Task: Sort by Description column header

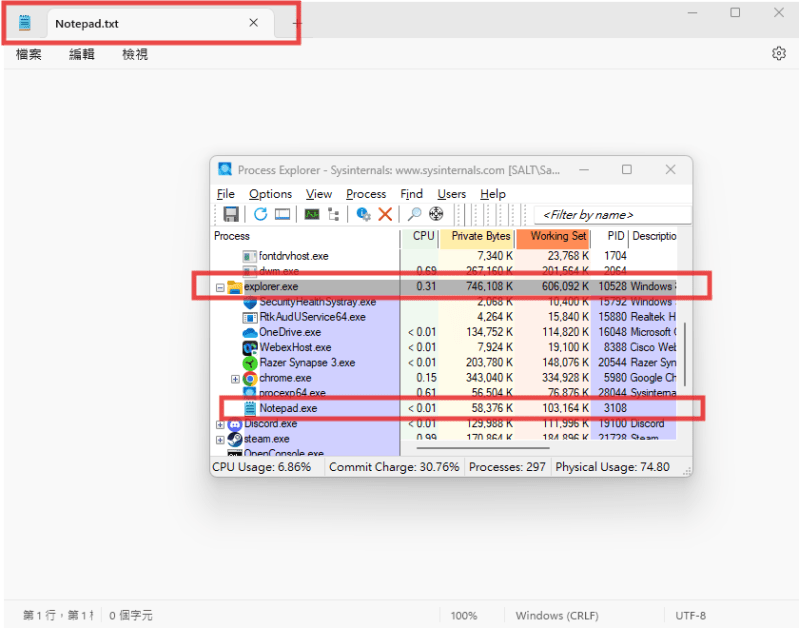Action: pos(654,237)
